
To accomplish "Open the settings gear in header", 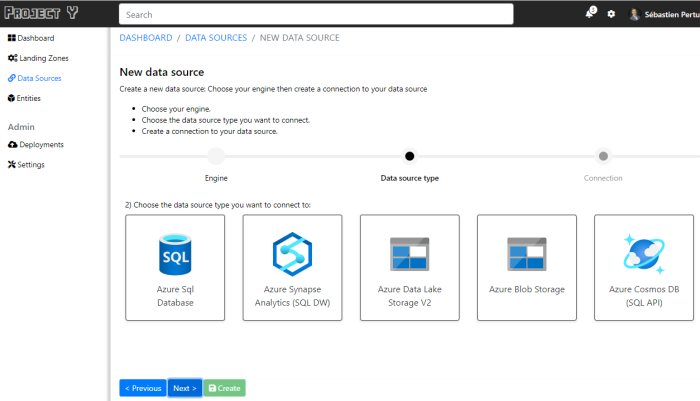I will (611, 14).
